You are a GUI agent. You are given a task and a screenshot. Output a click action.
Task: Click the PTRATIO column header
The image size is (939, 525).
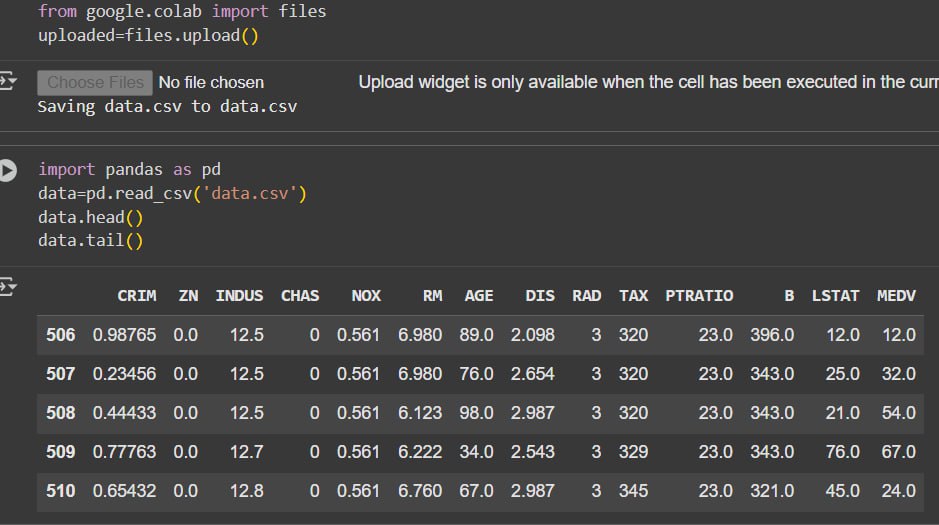(x=699, y=296)
